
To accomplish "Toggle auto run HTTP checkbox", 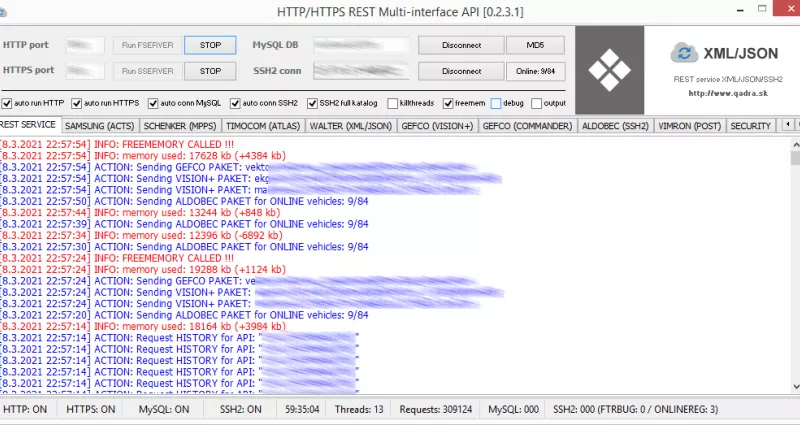I will 9,103.
